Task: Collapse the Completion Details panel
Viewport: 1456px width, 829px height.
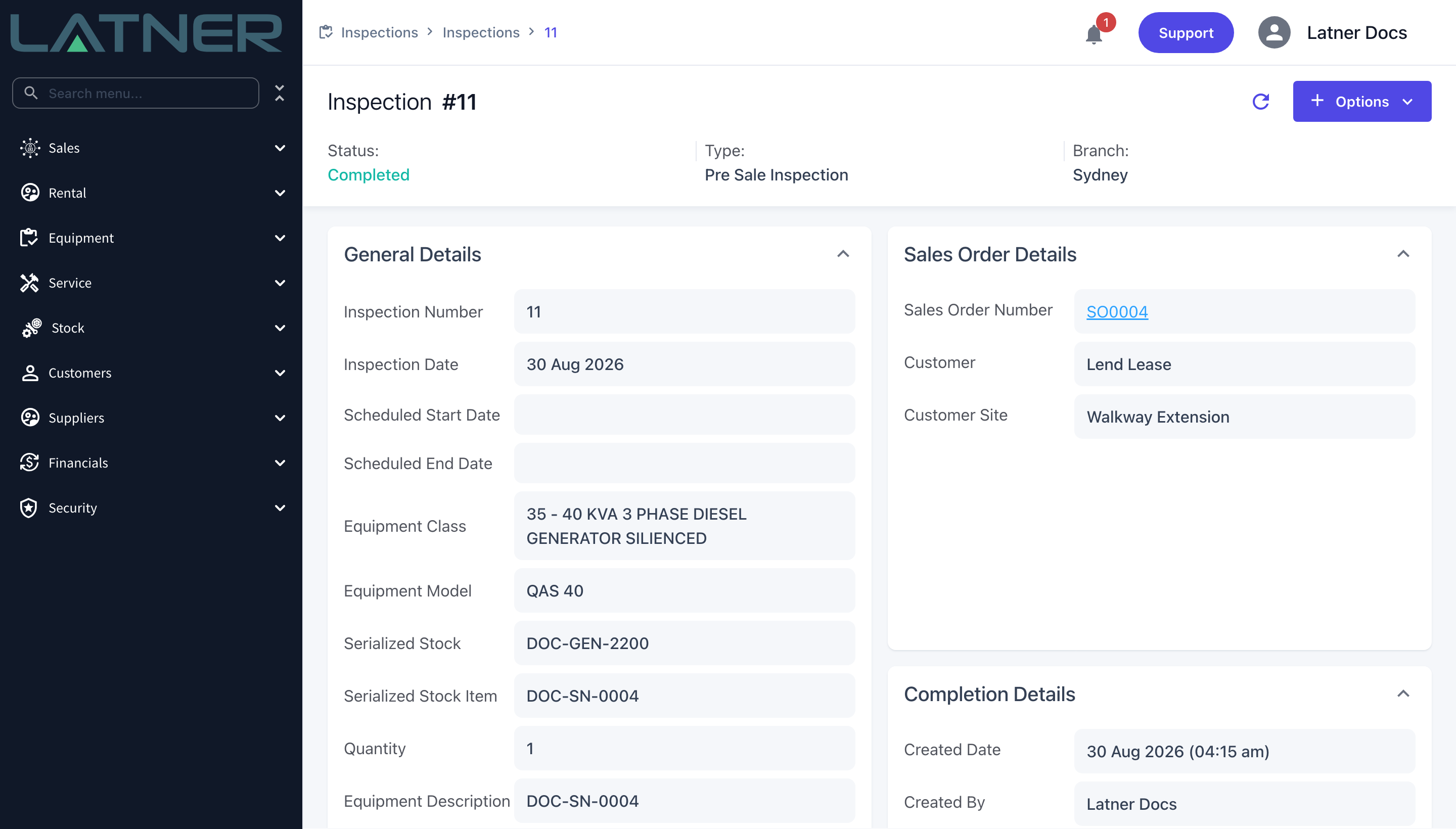Action: pos(1403,694)
